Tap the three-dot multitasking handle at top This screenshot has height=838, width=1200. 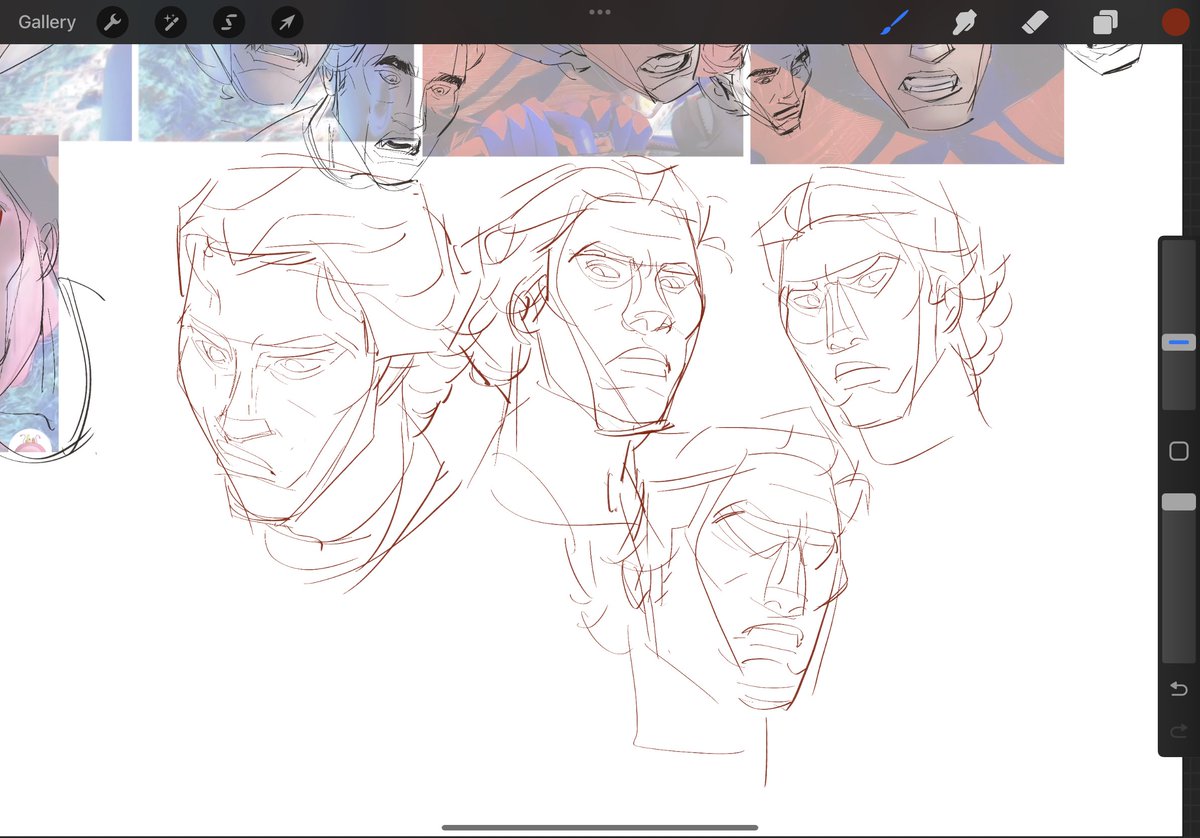[600, 12]
